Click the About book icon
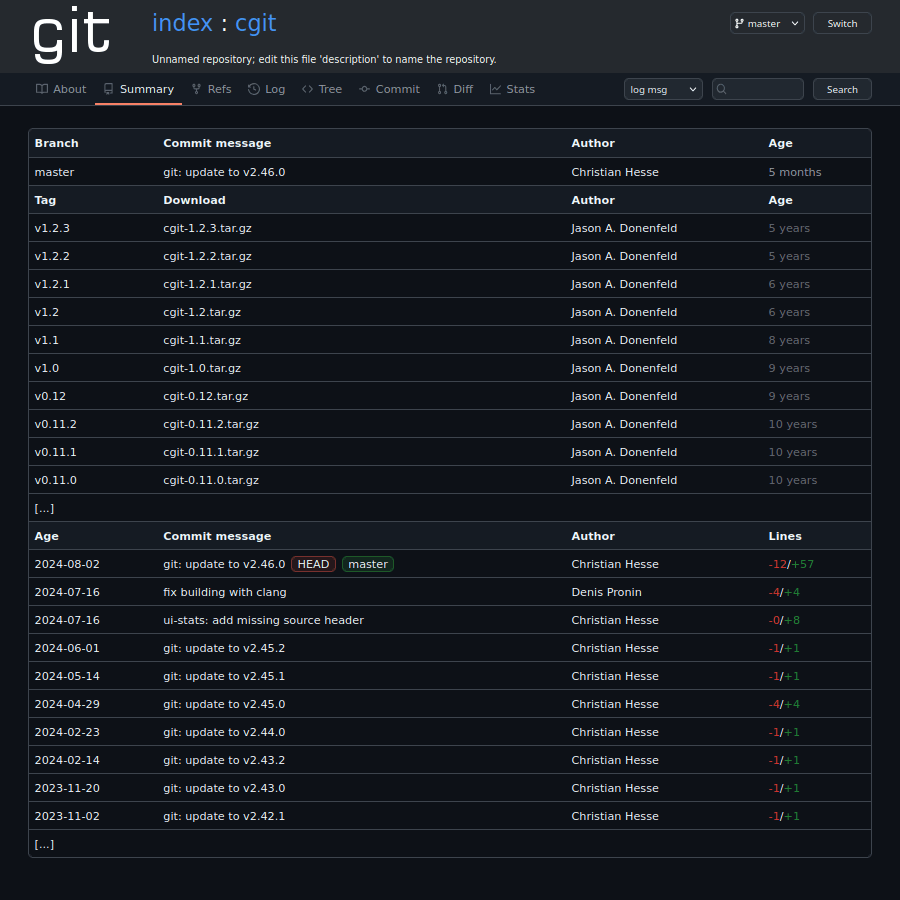This screenshot has width=900, height=900. [x=42, y=89]
